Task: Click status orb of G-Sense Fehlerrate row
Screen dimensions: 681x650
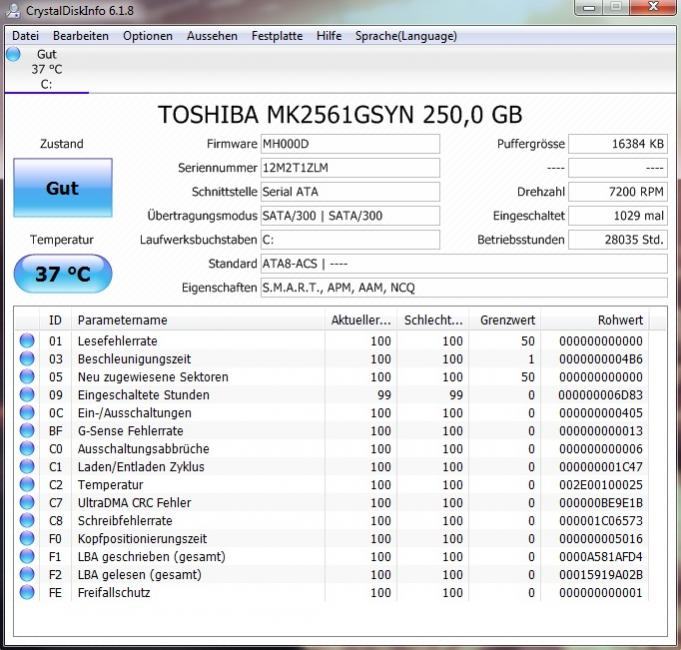Action: (x=27, y=431)
